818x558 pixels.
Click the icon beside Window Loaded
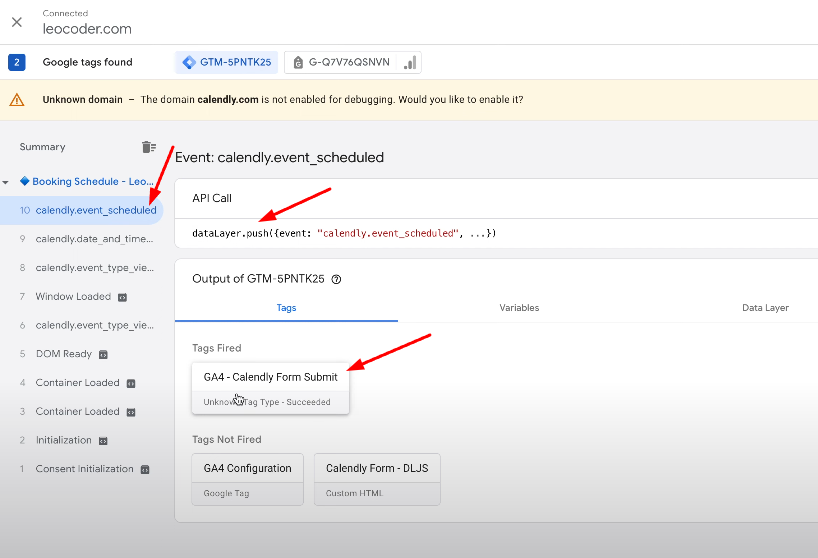click(123, 297)
